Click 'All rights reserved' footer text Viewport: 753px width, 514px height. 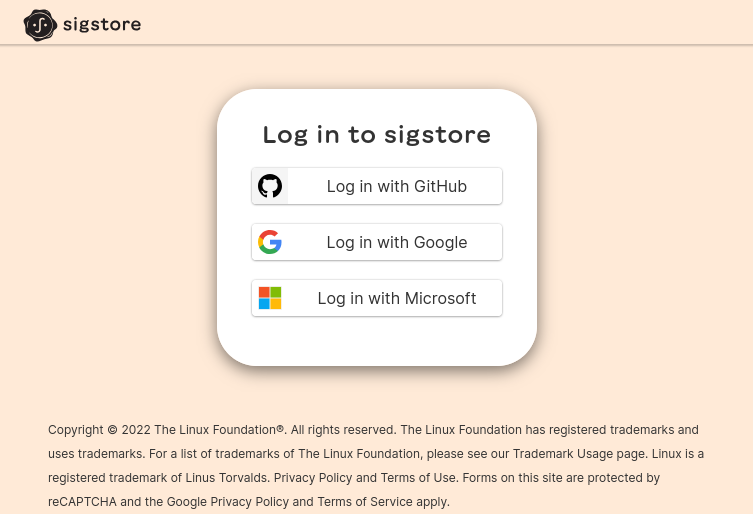(x=343, y=430)
